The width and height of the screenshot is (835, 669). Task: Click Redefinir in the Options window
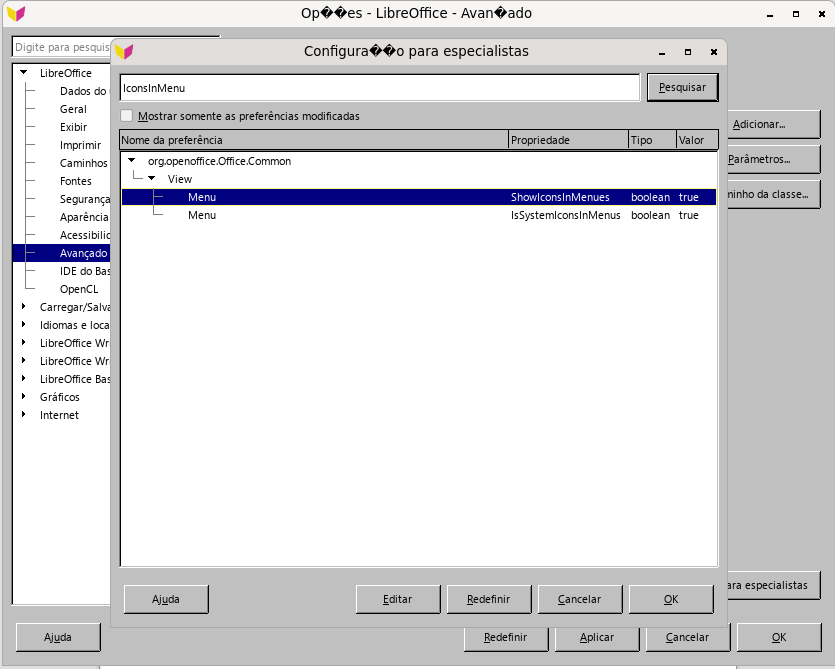pos(506,638)
